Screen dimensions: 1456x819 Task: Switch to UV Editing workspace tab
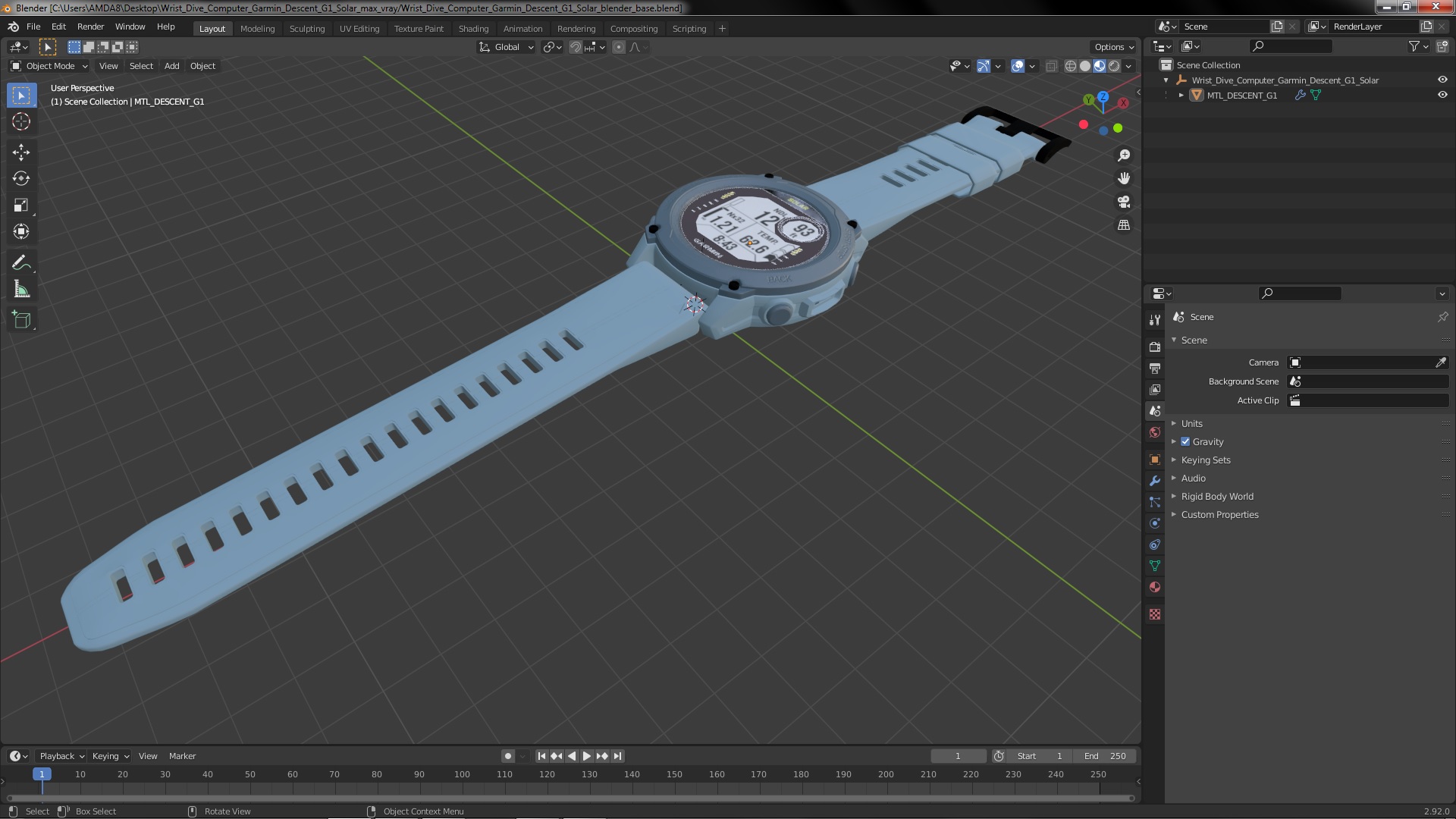tap(359, 29)
